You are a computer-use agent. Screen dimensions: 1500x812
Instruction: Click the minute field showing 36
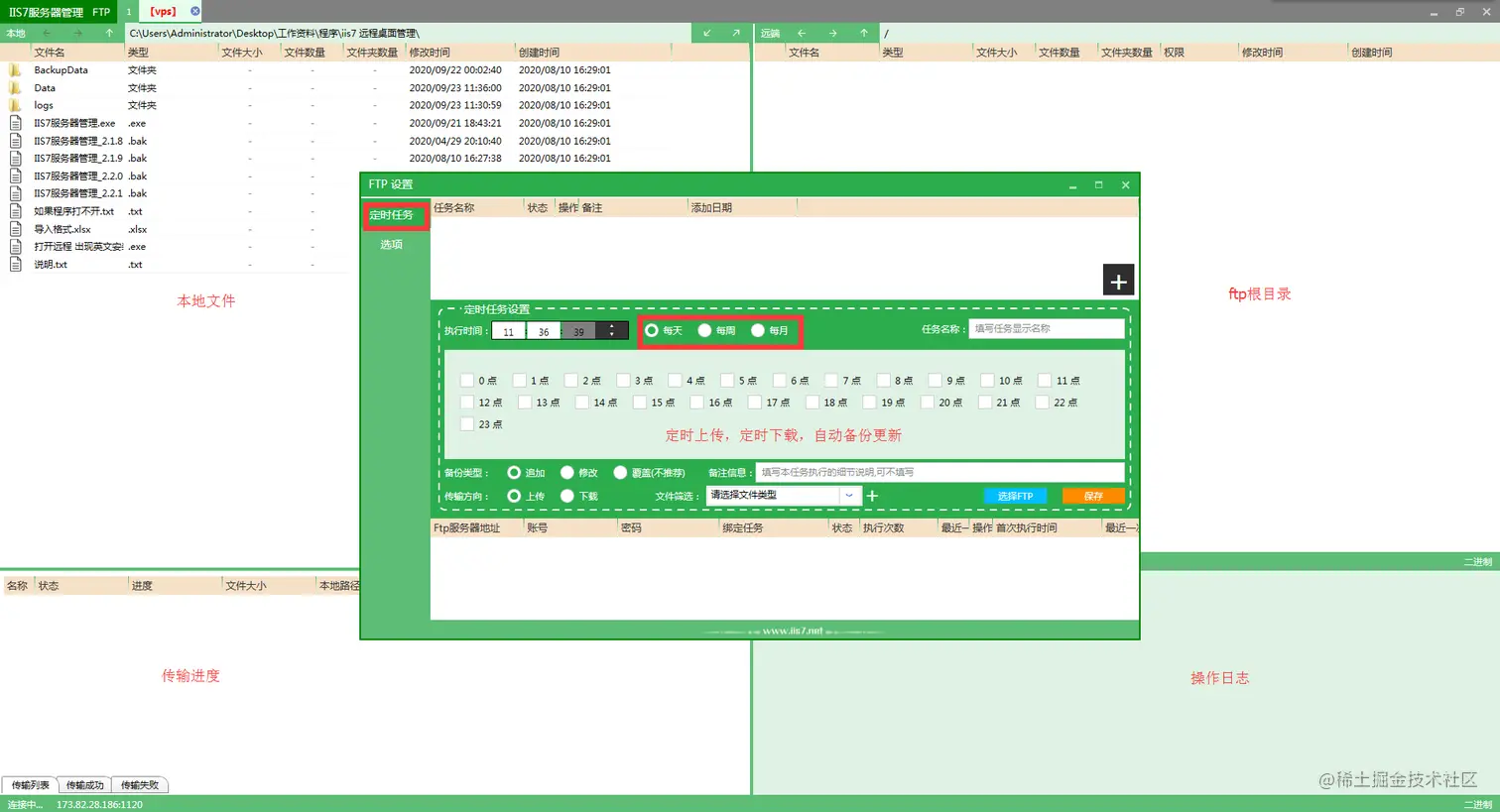coord(544,331)
